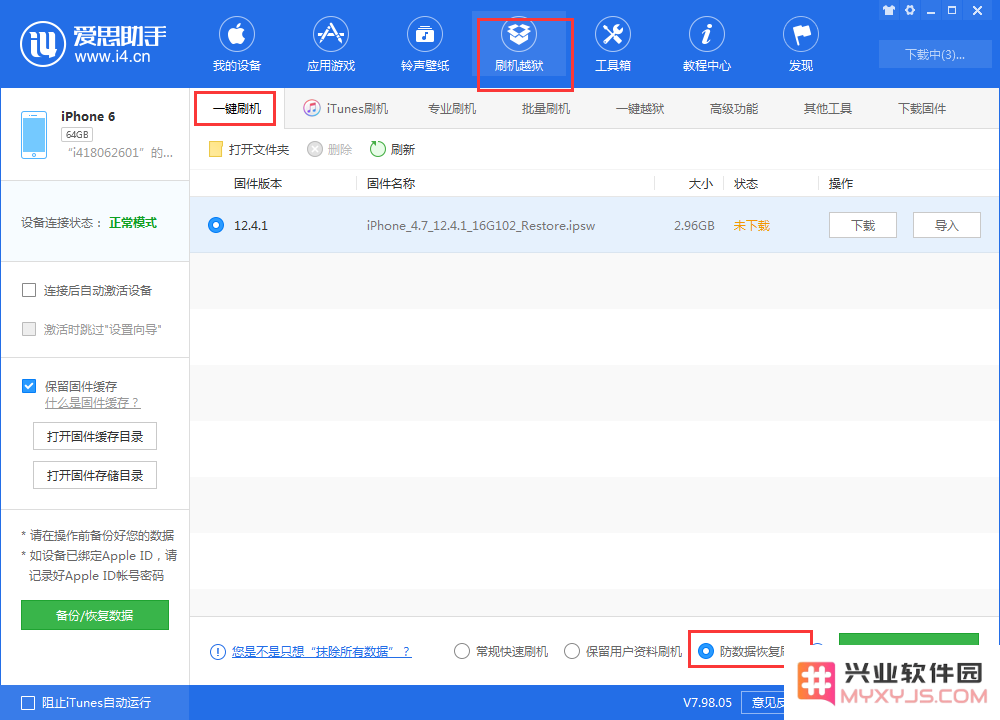
Task: Click 下载 button for 12.4.1 firmware
Action: pos(863,225)
